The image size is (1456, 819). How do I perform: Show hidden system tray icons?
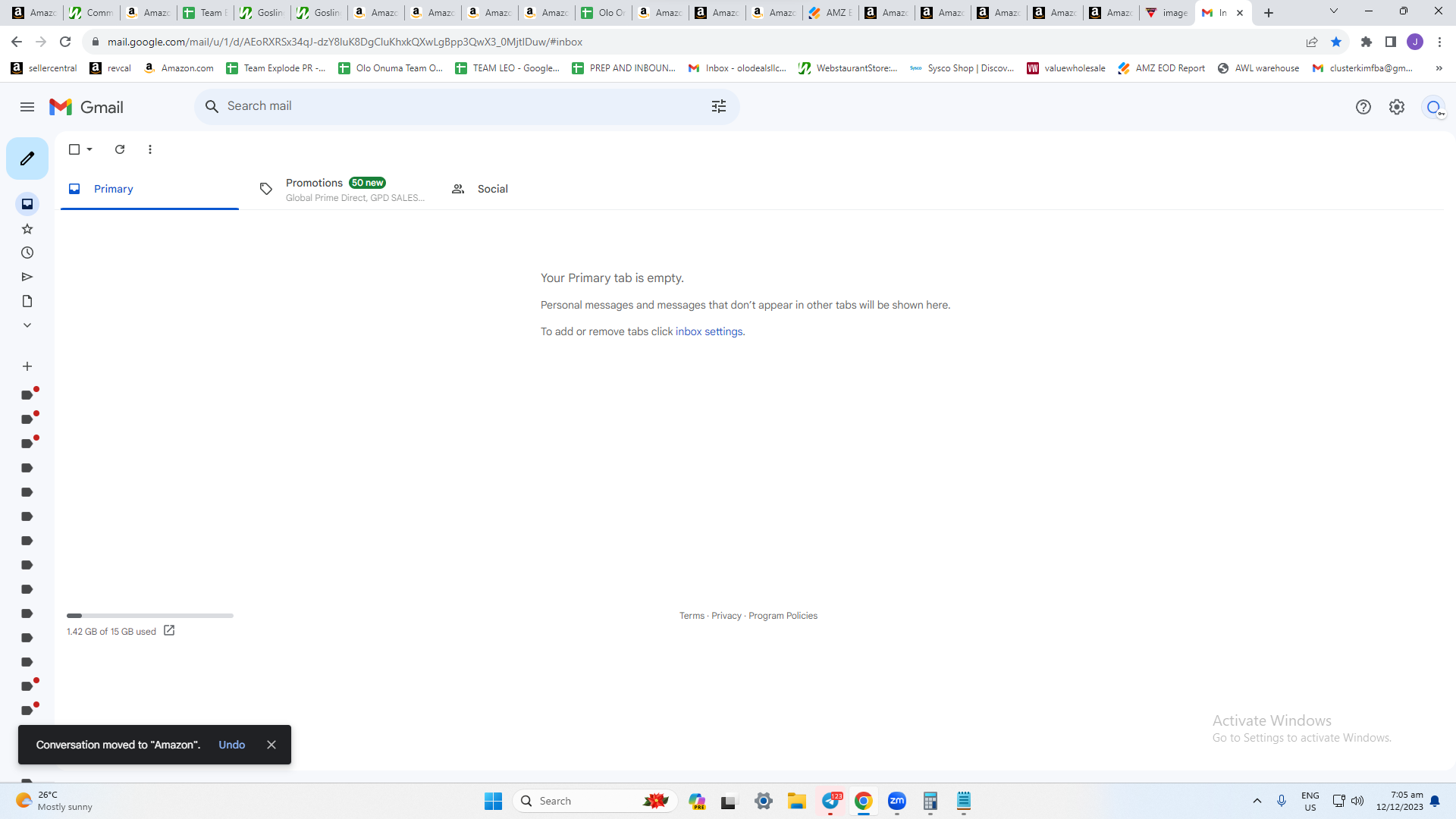[x=1257, y=801]
